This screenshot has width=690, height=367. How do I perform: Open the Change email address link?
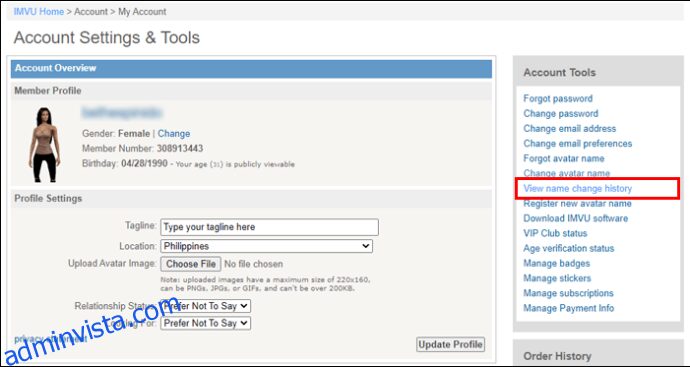tap(569, 128)
